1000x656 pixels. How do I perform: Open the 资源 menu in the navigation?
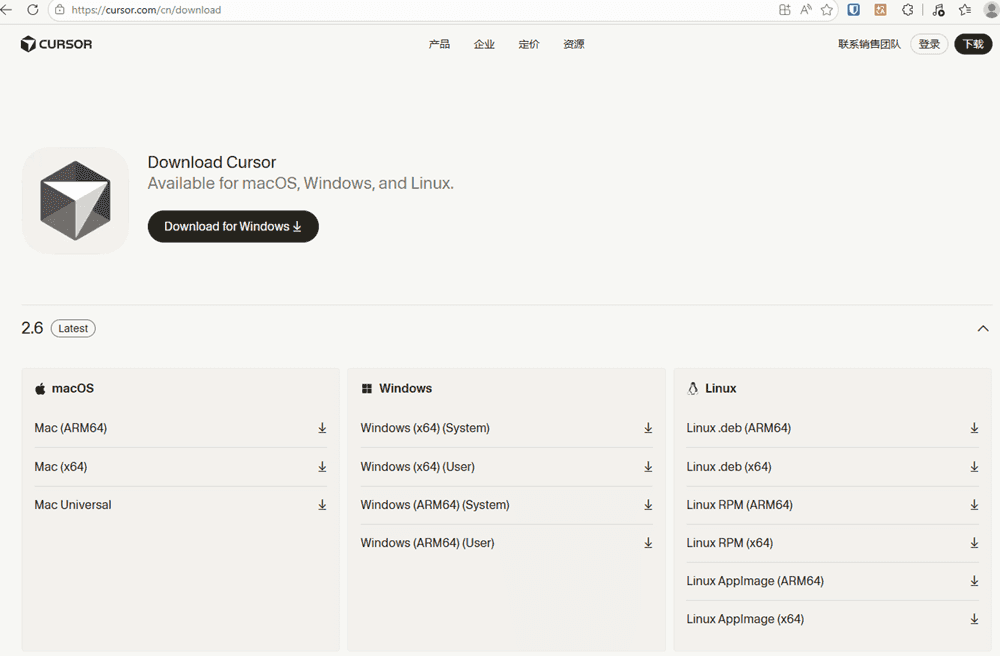click(573, 44)
